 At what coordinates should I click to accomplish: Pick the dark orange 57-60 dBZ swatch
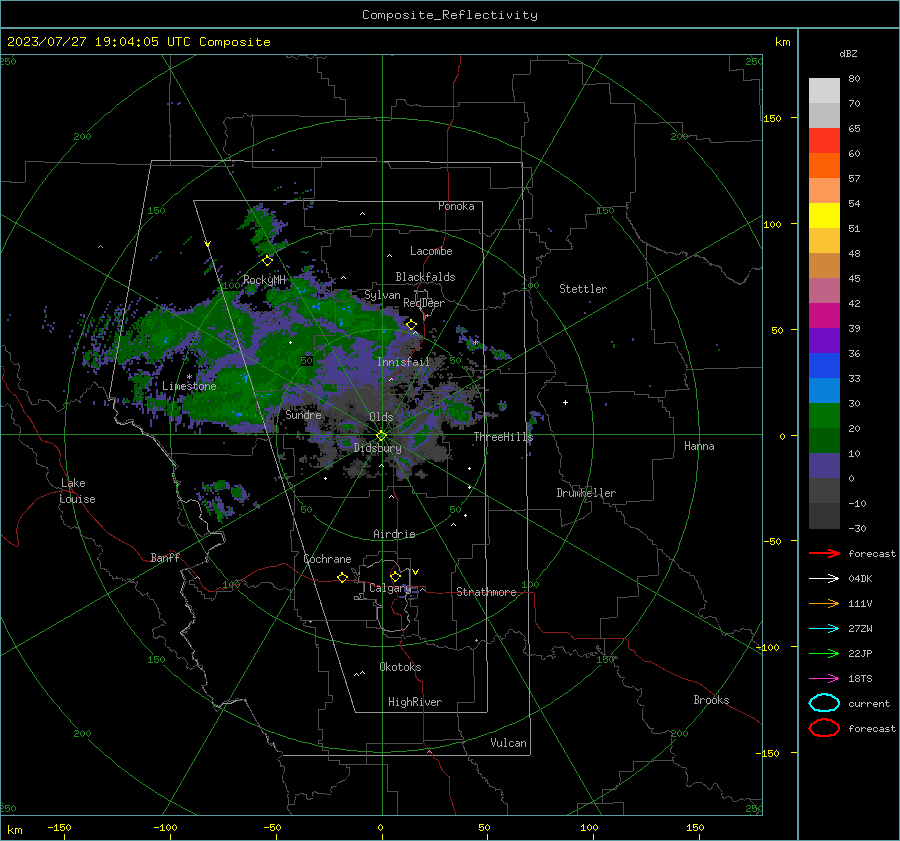824,165
